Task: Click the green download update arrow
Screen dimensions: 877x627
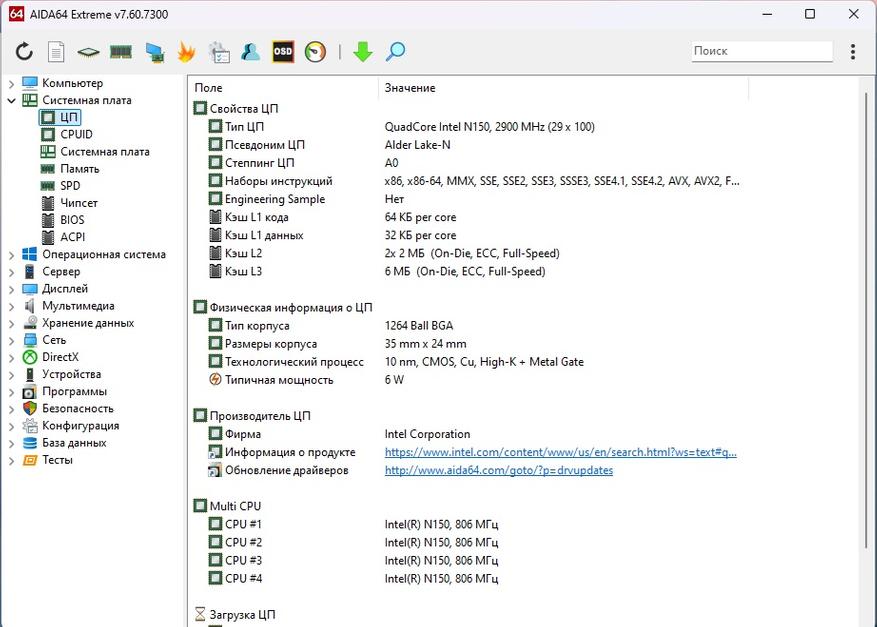Action: click(363, 52)
